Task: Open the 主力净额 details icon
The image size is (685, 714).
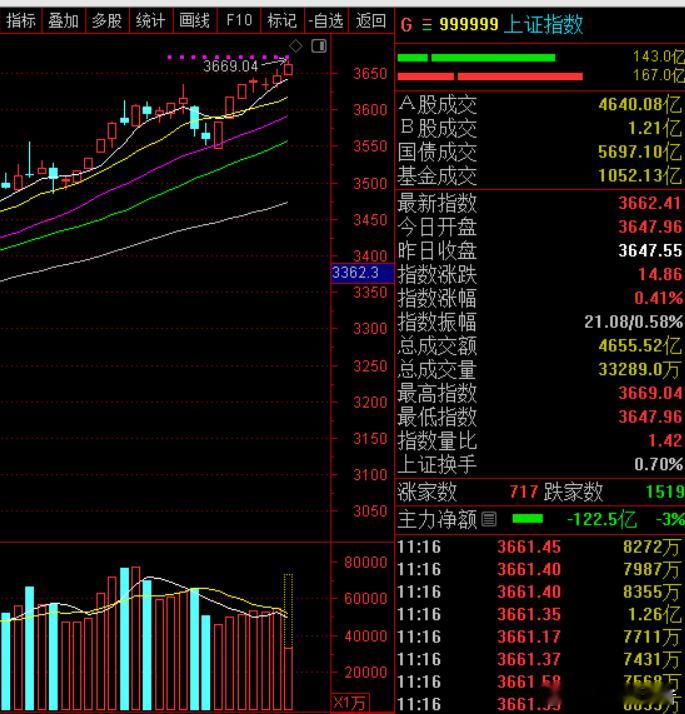Action: tap(489, 520)
